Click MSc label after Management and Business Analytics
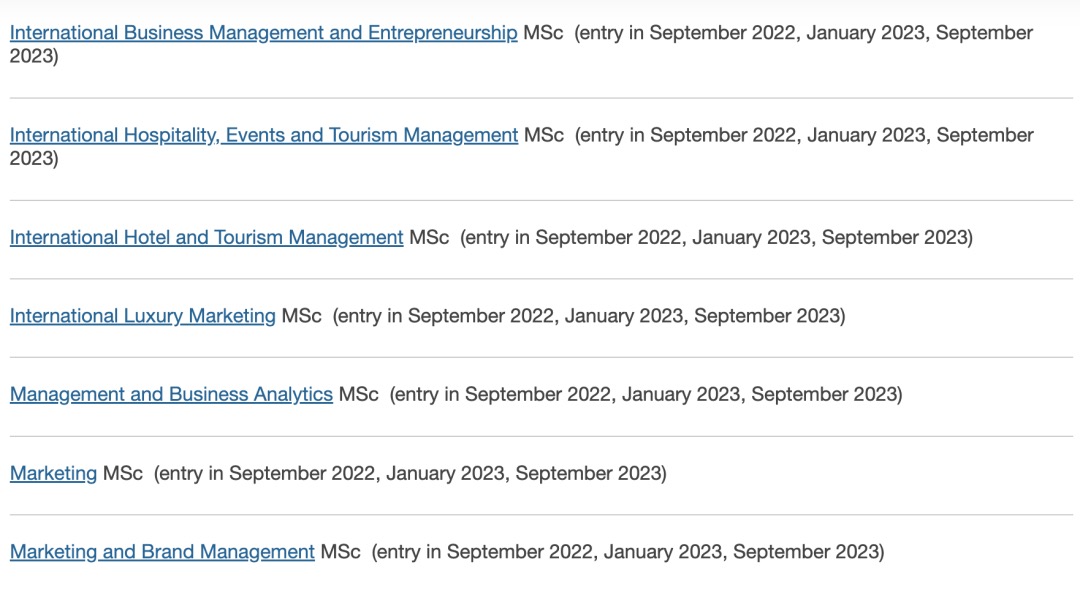The height and width of the screenshot is (592, 1080). (359, 395)
